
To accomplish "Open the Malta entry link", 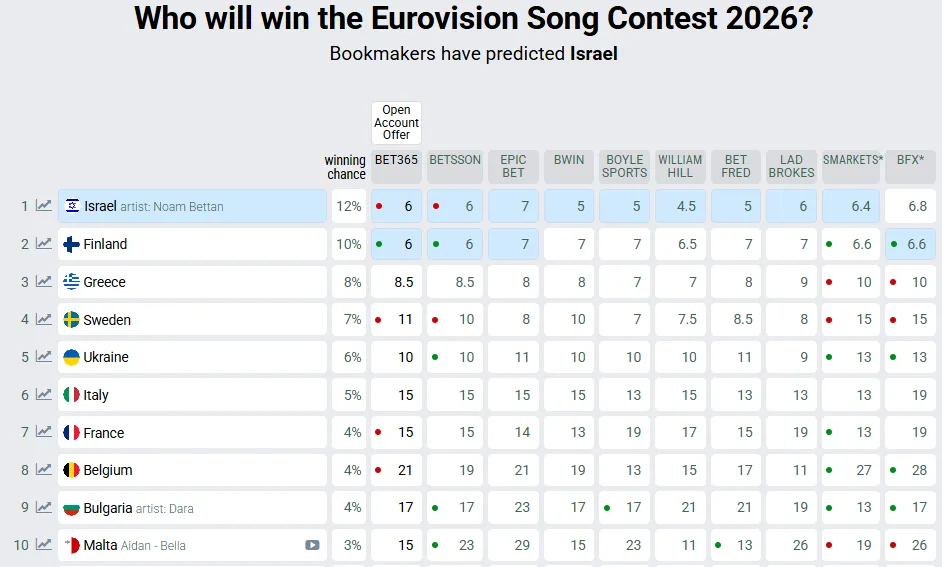I will [100, 545].
